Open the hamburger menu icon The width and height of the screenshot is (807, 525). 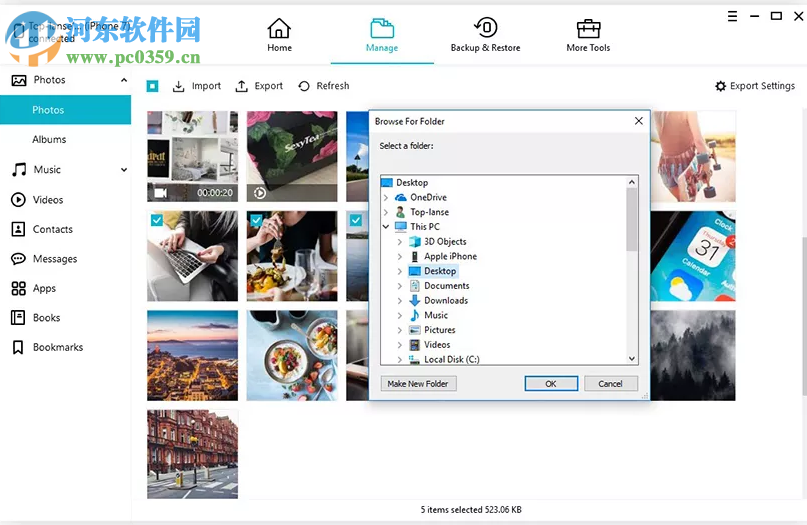732,16
